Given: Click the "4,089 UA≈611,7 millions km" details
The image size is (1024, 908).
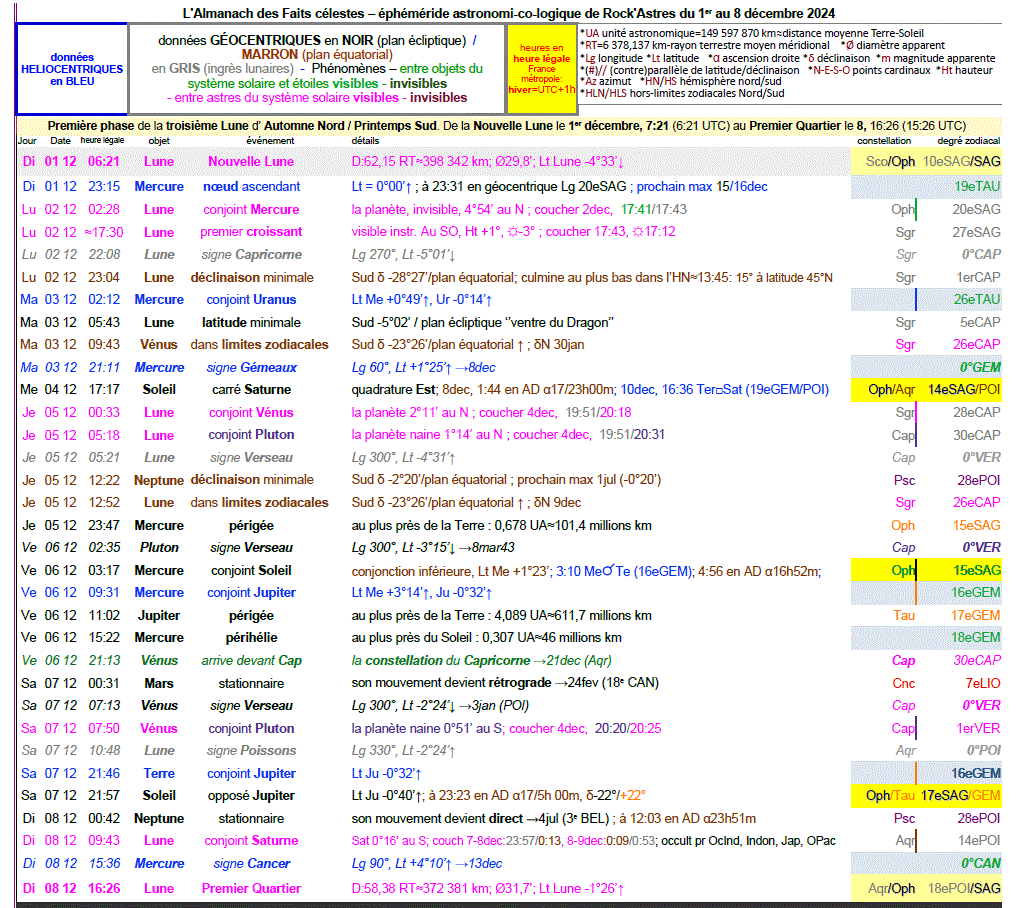Looking at the screenshot, I should pos(573,616).
